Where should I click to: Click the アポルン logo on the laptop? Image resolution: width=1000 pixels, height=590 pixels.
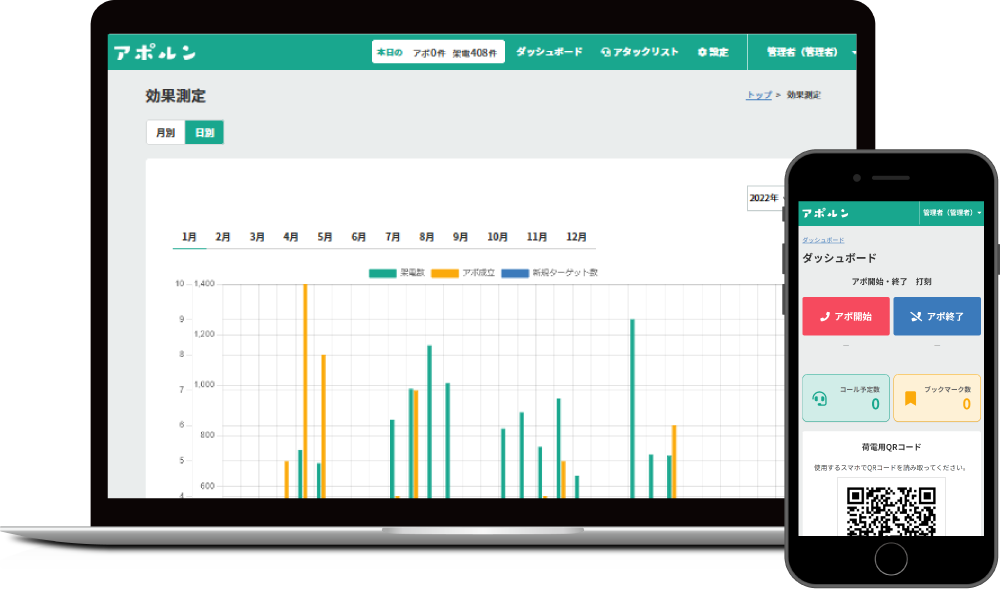[x=155, y=52]
